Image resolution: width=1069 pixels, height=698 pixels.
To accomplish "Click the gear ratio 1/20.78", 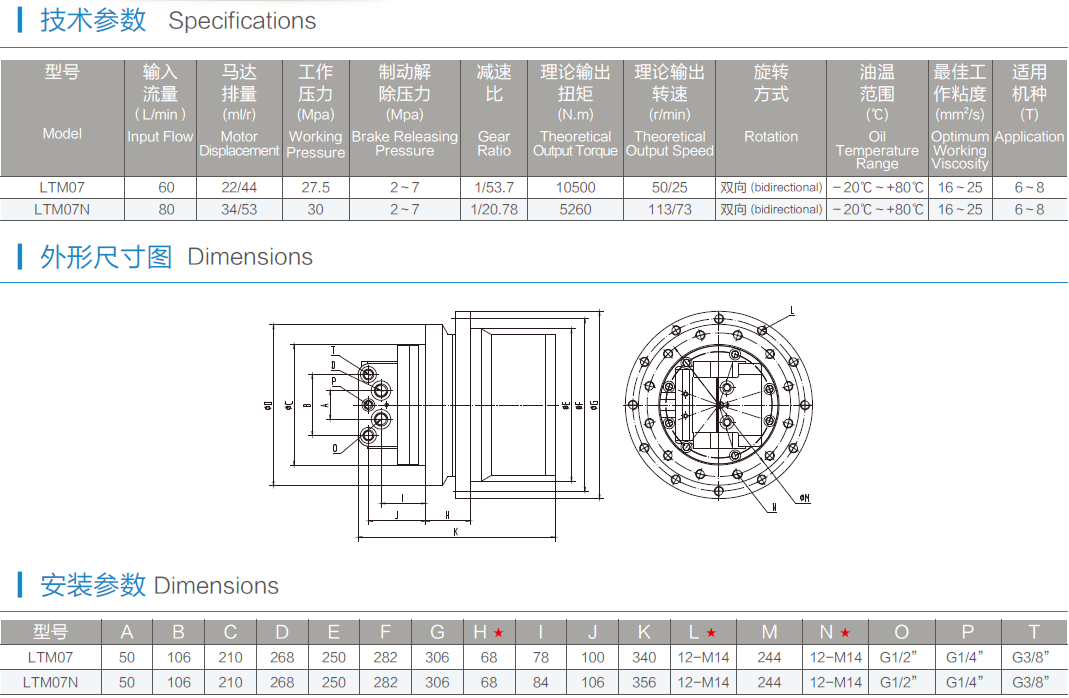I will point(494,210).
